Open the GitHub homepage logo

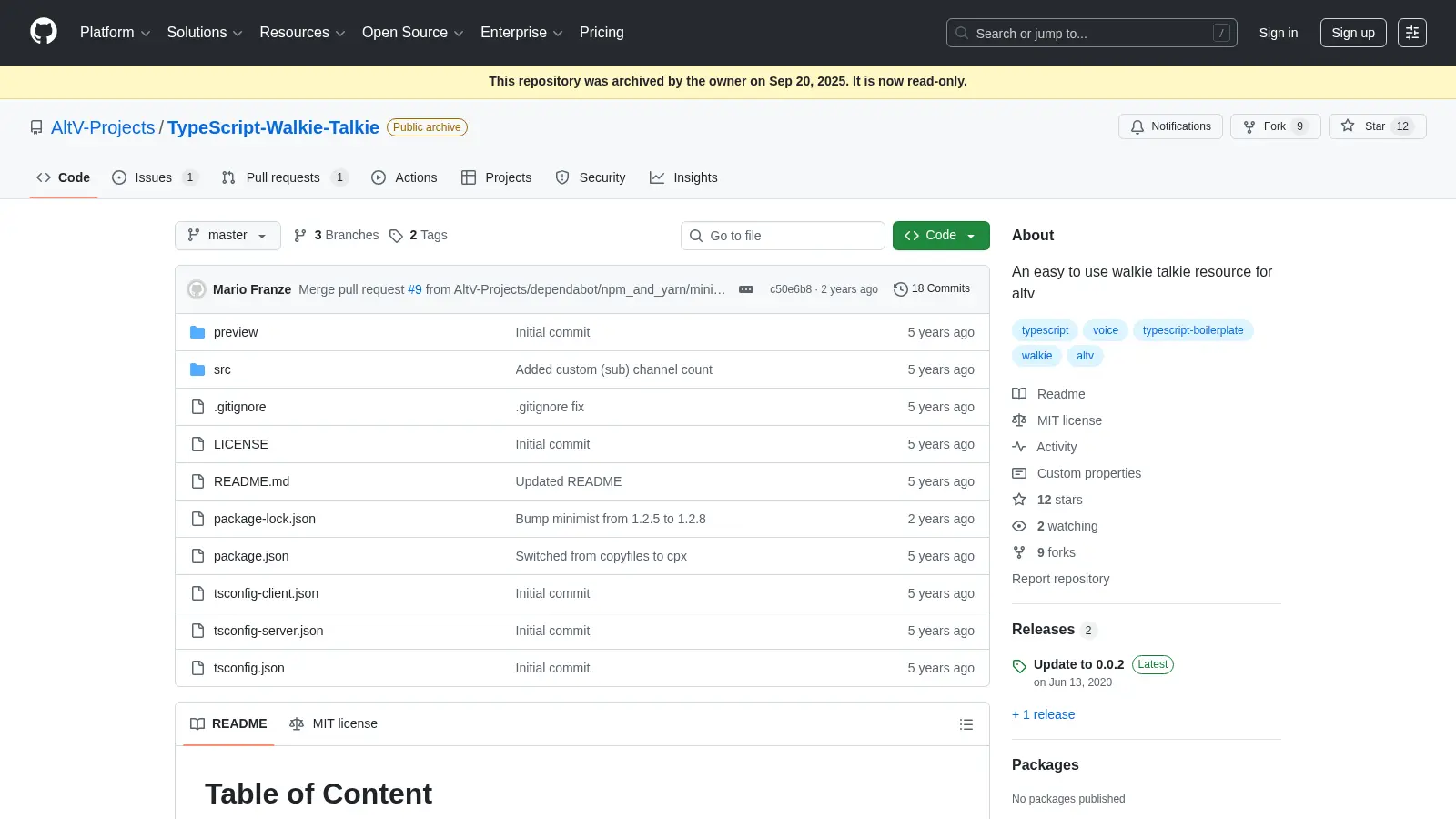[44, 32]
